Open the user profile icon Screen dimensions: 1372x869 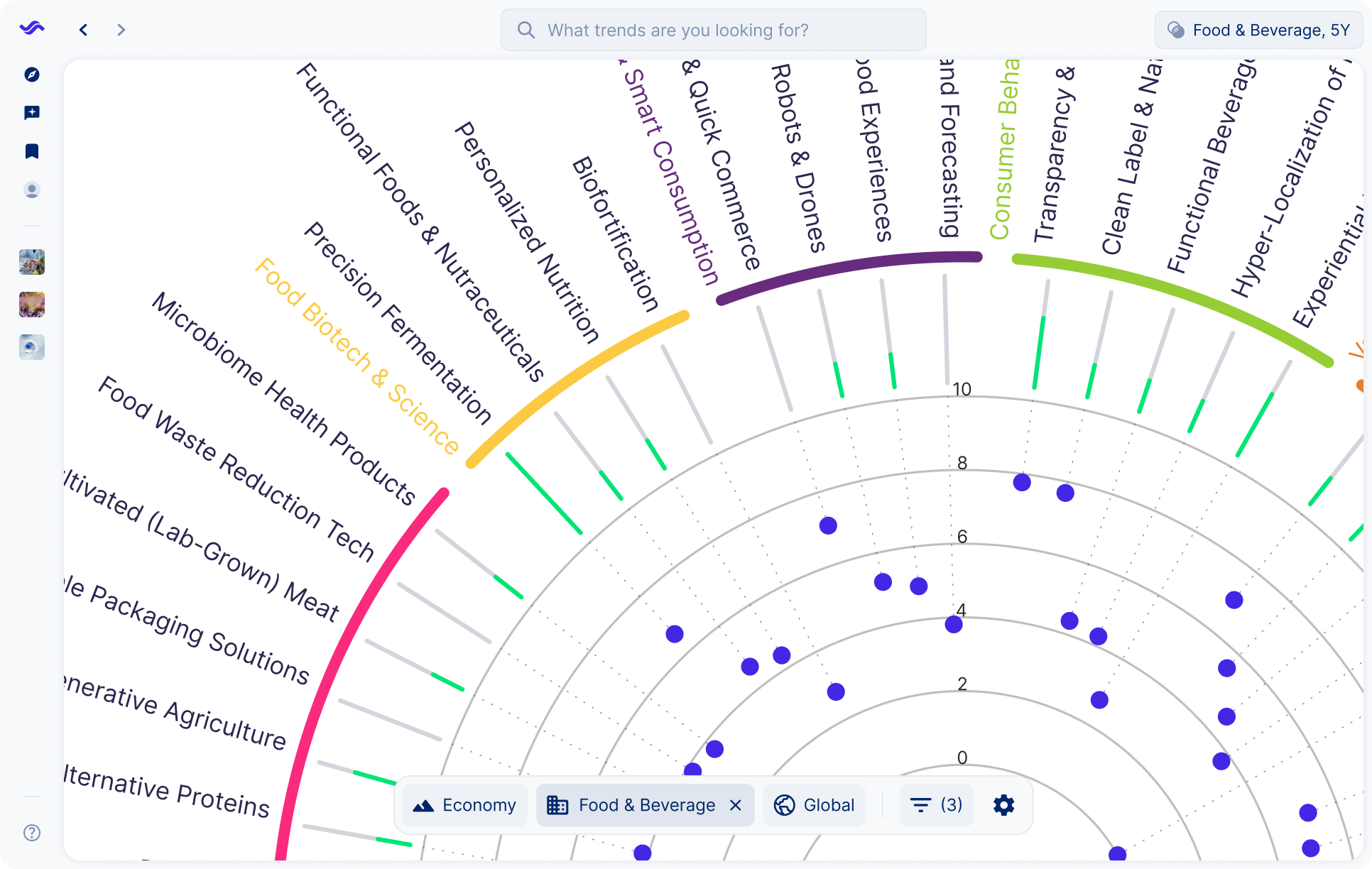32,190
